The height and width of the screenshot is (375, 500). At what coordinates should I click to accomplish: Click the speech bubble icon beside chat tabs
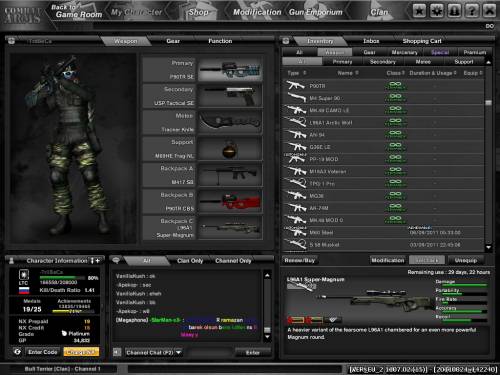point(116,260)
